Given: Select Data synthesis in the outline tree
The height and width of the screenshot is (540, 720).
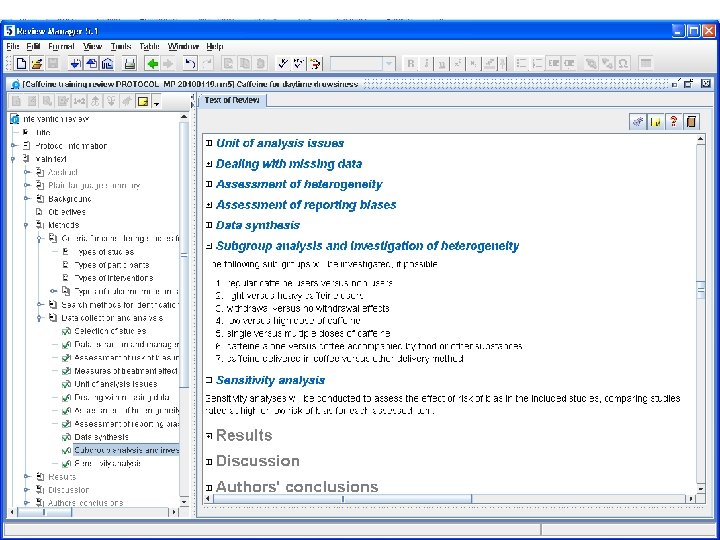Looking at the screenshot, I should pos(101,437).
